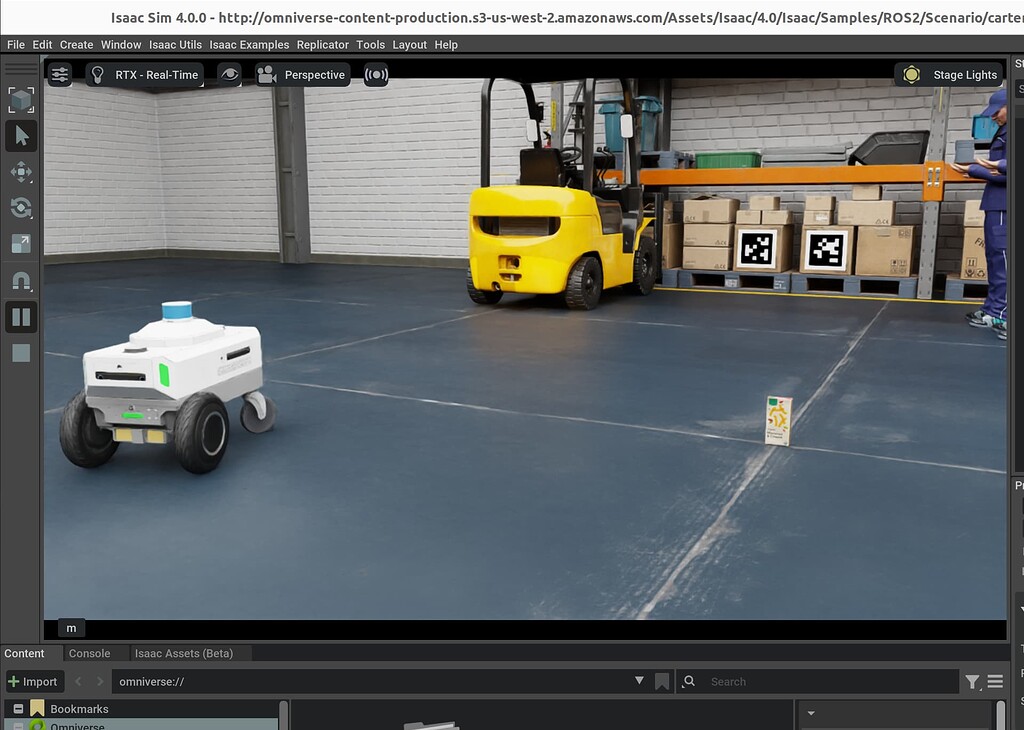
Task: Open viewport settings sliders icon
Action: [x=60, y=75]
